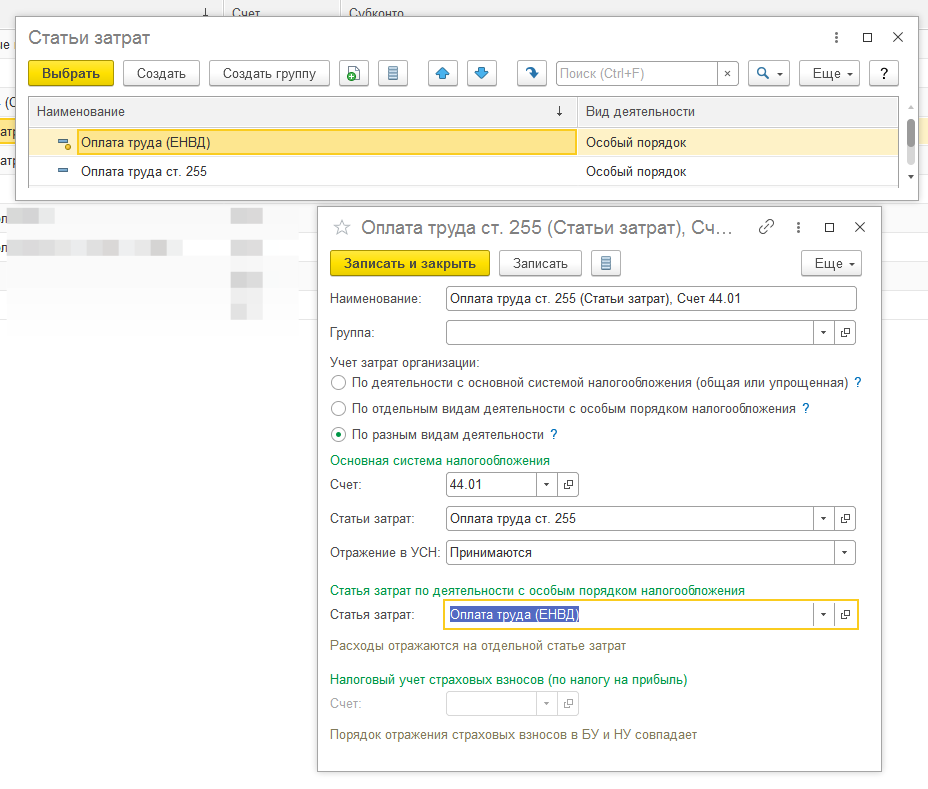928x789 pixels.
Task: Click the curved arrow move-to-group icon
Action: [532, 73]
